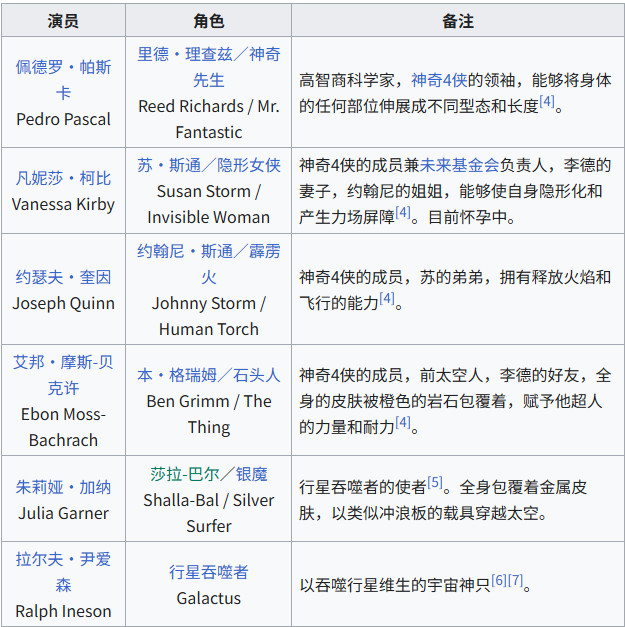Open citation [4] in the Johnny Storm row
Screen dimensions: 625x627
[387, 298]
